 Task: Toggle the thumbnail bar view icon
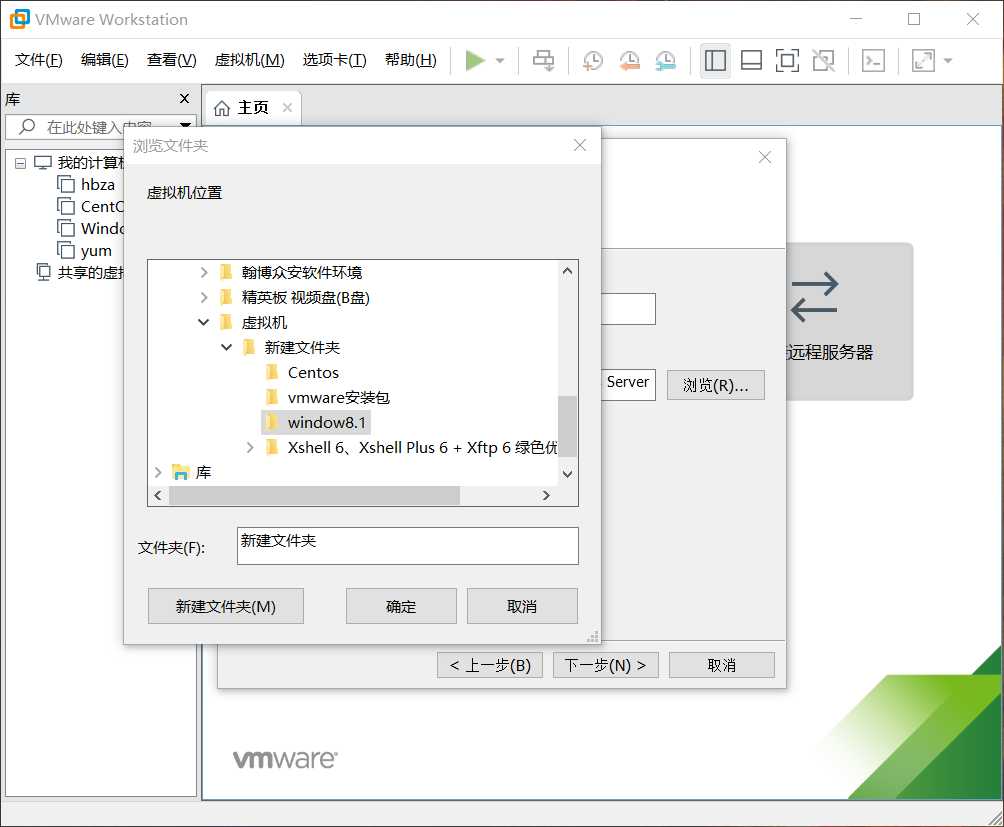tap(751, 61)
